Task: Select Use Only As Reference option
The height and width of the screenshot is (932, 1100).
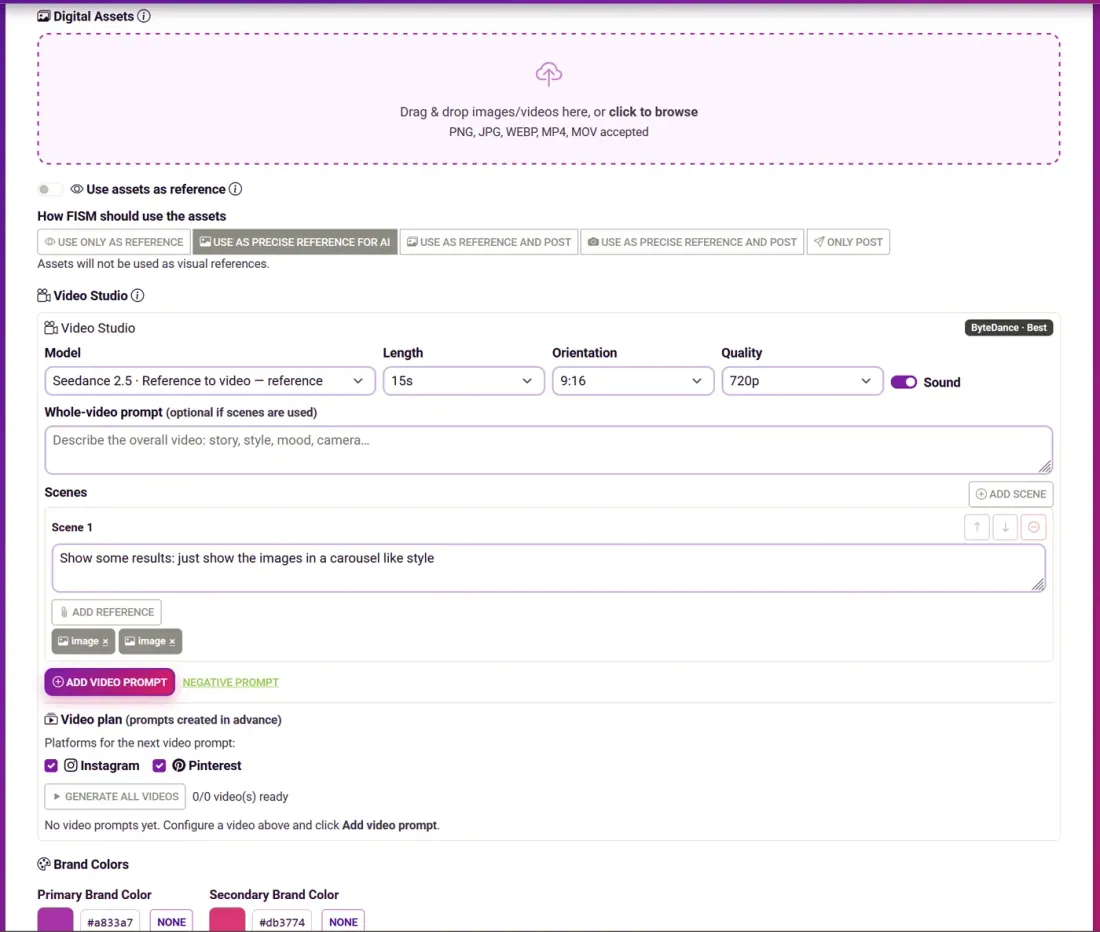Action: pyautogui.click(x=114, y=242)
